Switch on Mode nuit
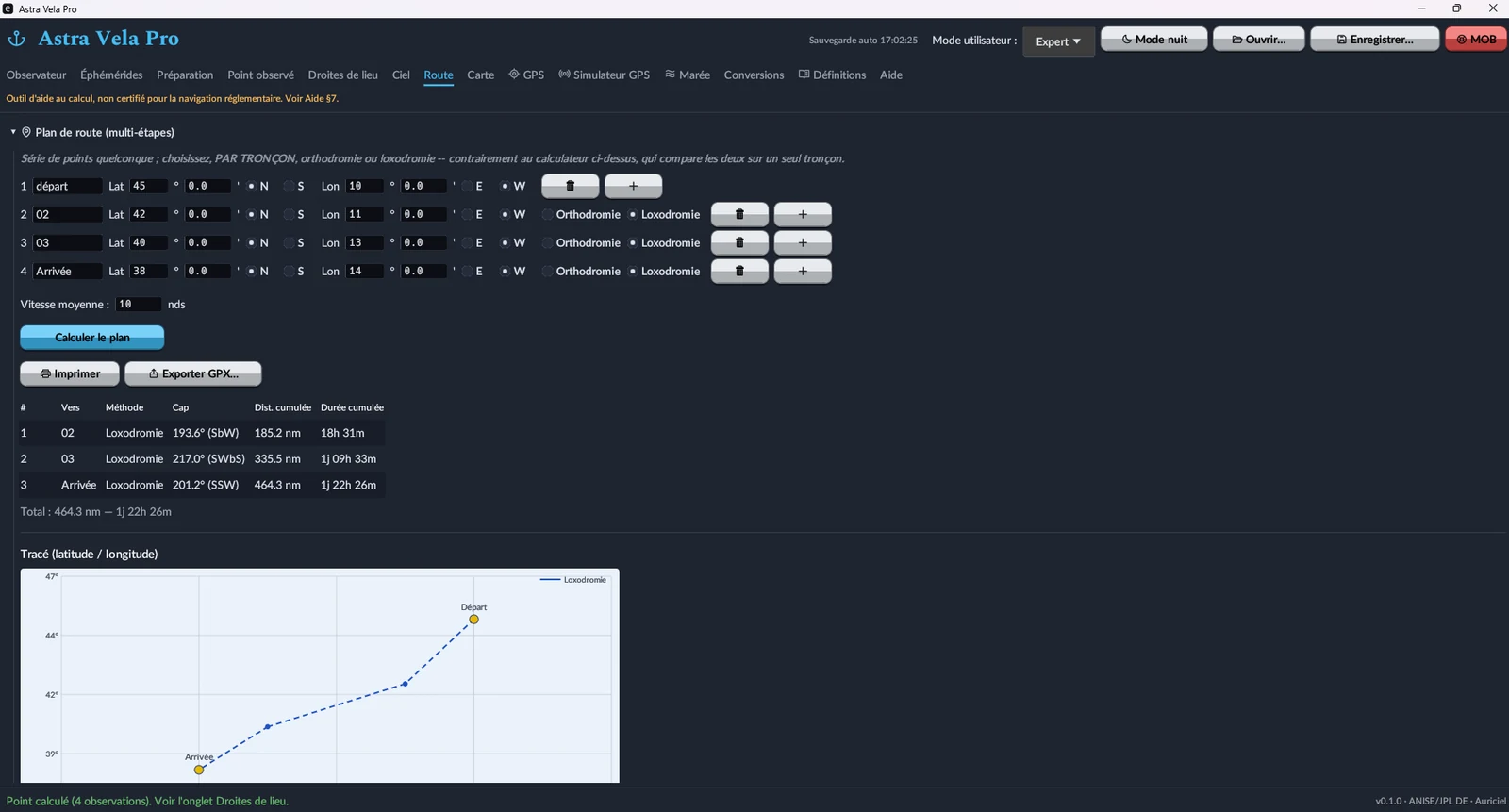1509x812 pixels. (x=1153, y=40)
